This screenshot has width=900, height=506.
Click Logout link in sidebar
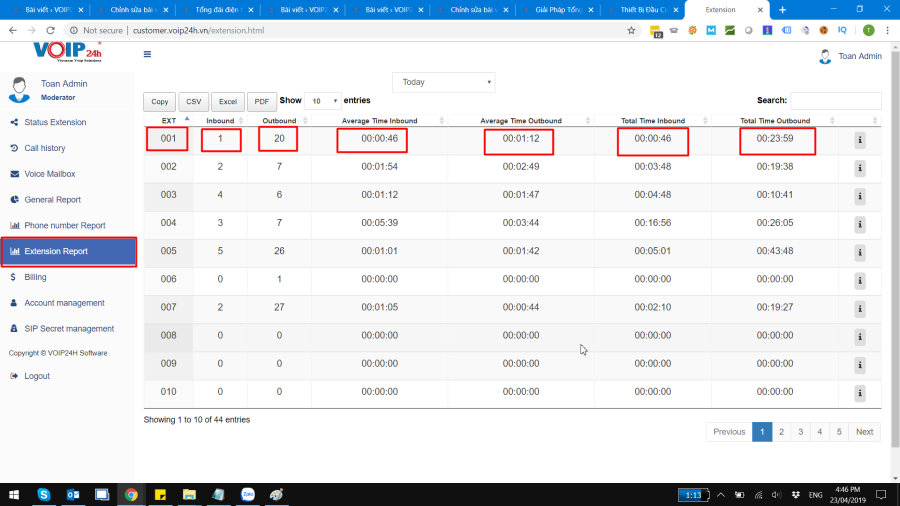click(x=37, y=376)
